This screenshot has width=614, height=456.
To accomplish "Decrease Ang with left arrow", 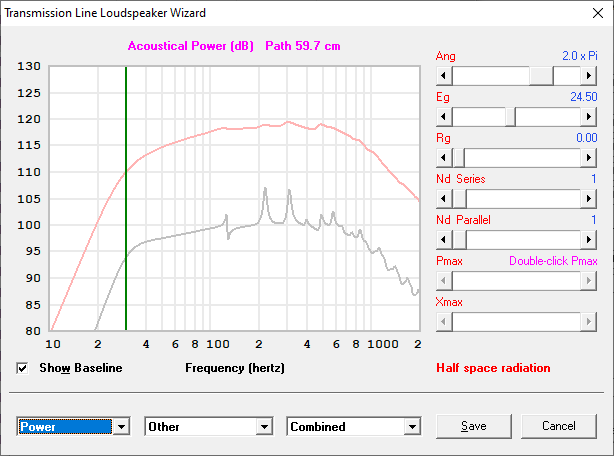I will (444, 76).
